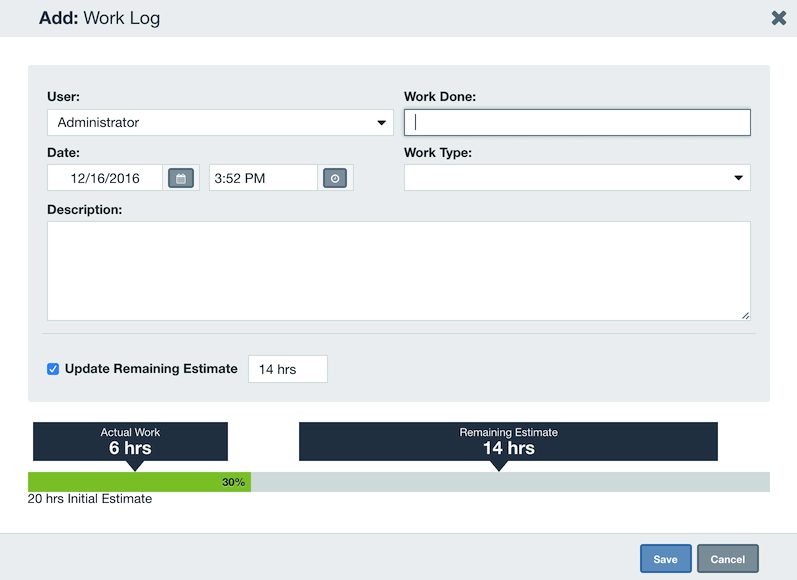Grab the Description resize handle corner
This screenshot has width=797, height=580.
pyautogui.click(x=745, y=316)
